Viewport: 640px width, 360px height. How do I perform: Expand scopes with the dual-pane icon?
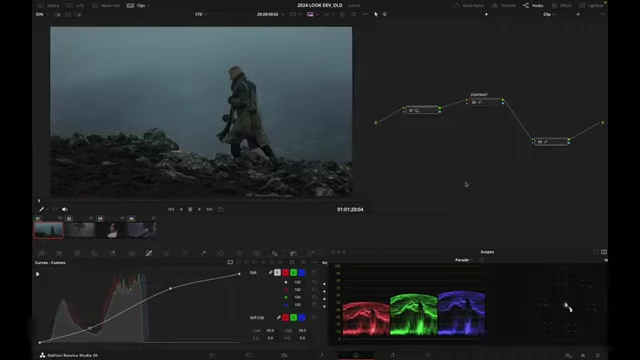[604, 252]
